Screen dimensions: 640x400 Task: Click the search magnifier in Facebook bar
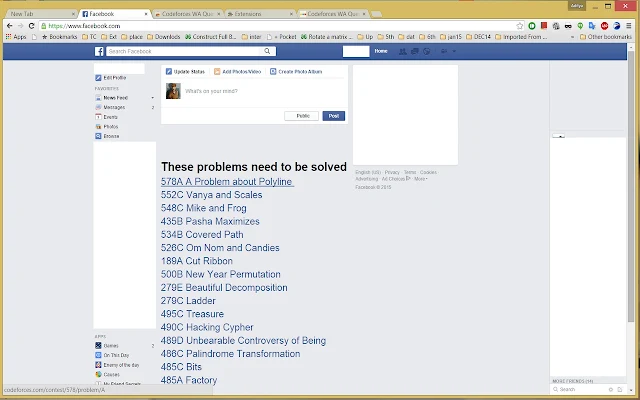[267, 51]
